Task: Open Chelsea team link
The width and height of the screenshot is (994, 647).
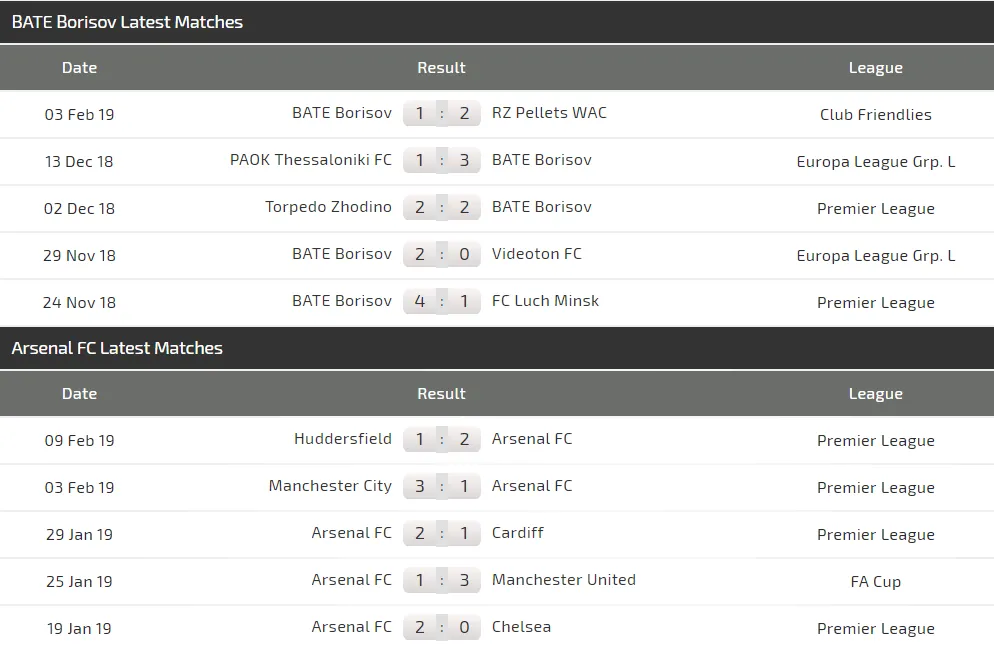Action: tap(521, 627)
